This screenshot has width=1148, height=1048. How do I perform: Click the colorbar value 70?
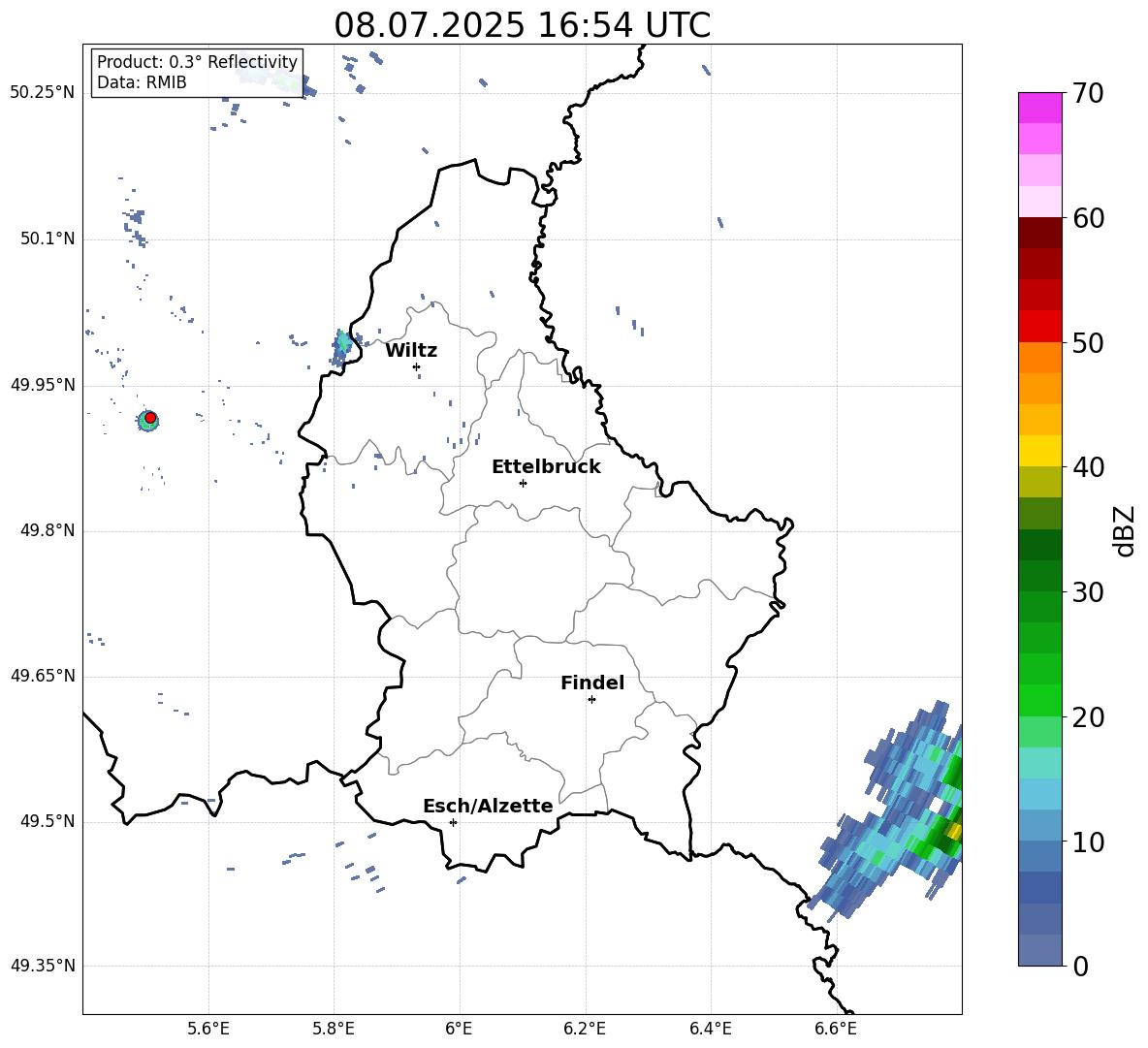coord(1088,93)
